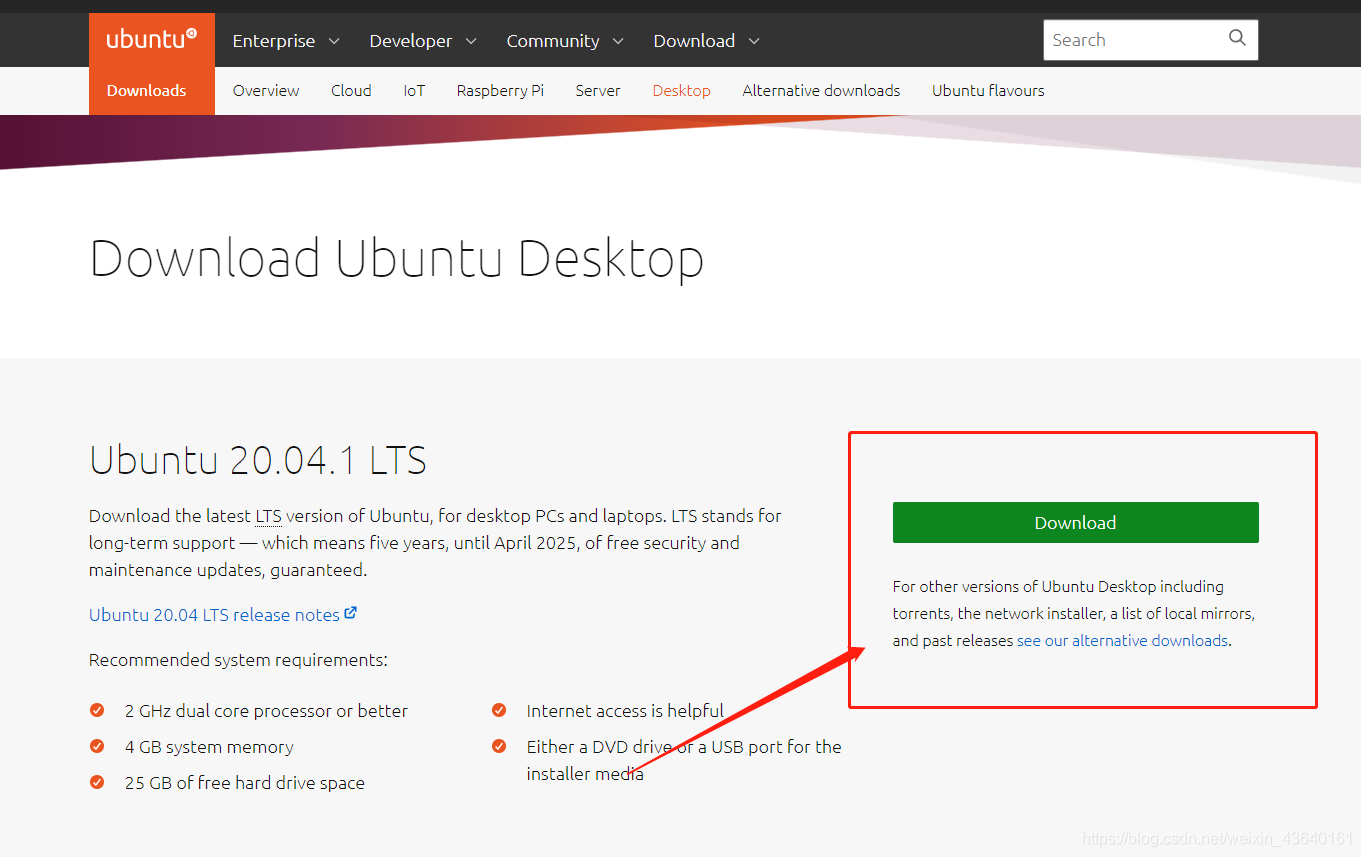Switch to the Cloud tab
Screen dimensions: 1361x857
(x=351, y=90)
